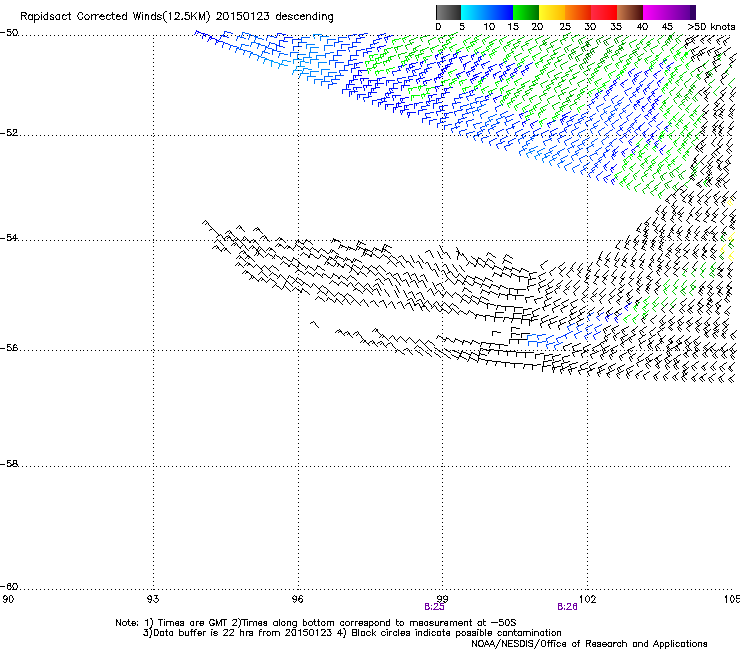Click the longitude label '90'

pos(8,599)
